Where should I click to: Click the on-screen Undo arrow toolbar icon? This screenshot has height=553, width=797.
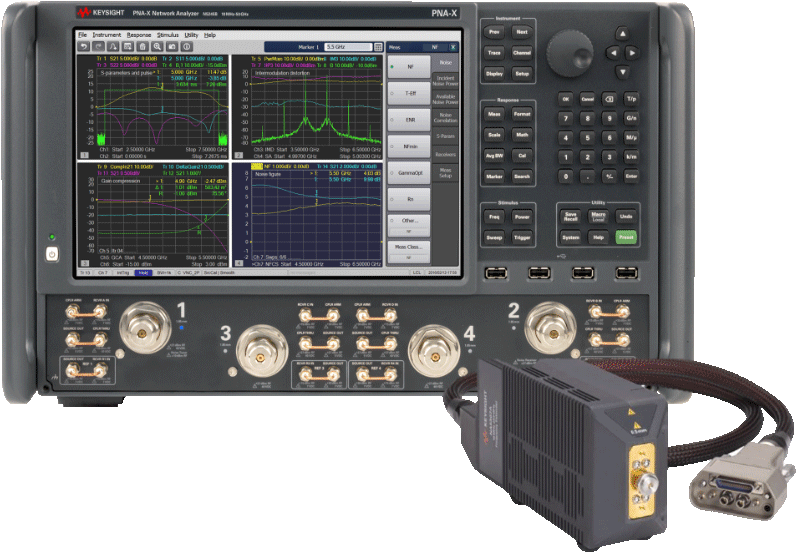coord(83,47)
